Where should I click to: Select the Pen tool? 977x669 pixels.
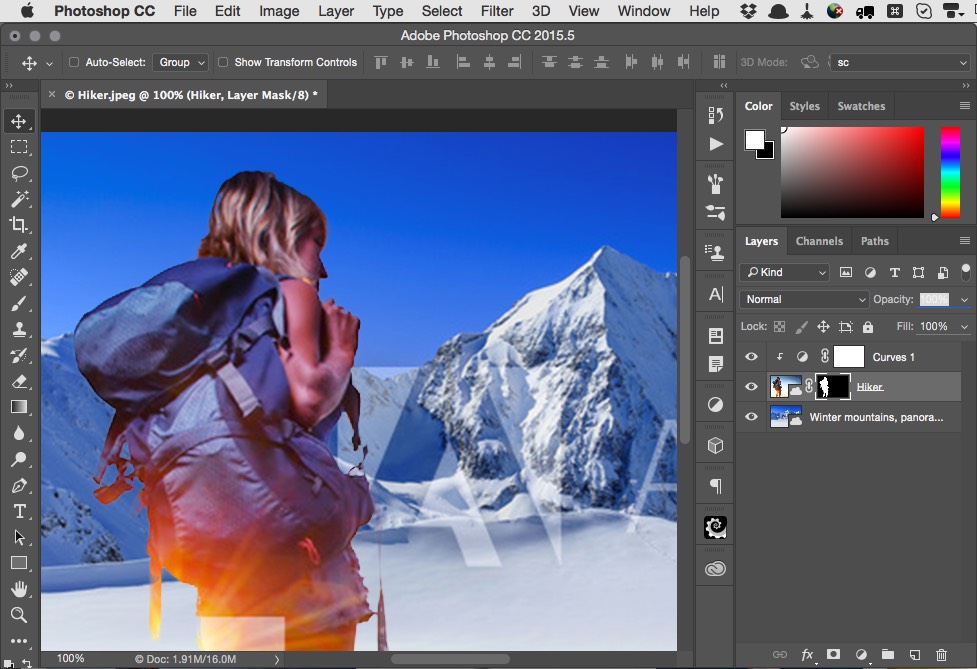point(19,485)
